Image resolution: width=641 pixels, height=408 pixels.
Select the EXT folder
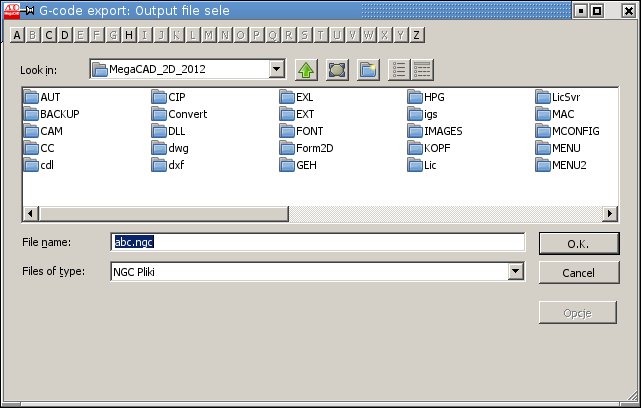click(297, 114)
